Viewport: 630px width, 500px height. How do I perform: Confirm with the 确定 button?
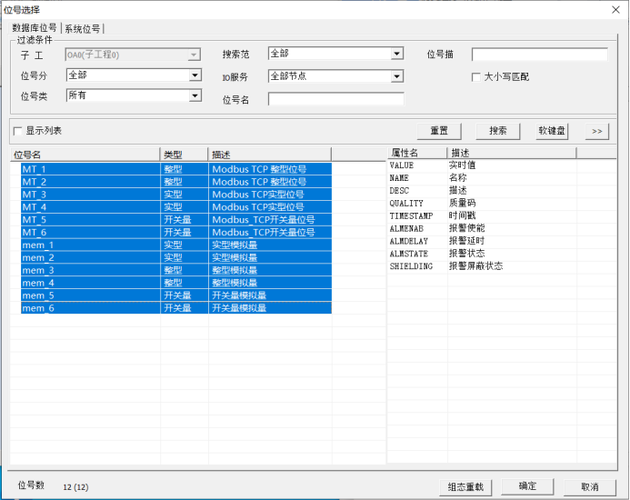(528, 486)
